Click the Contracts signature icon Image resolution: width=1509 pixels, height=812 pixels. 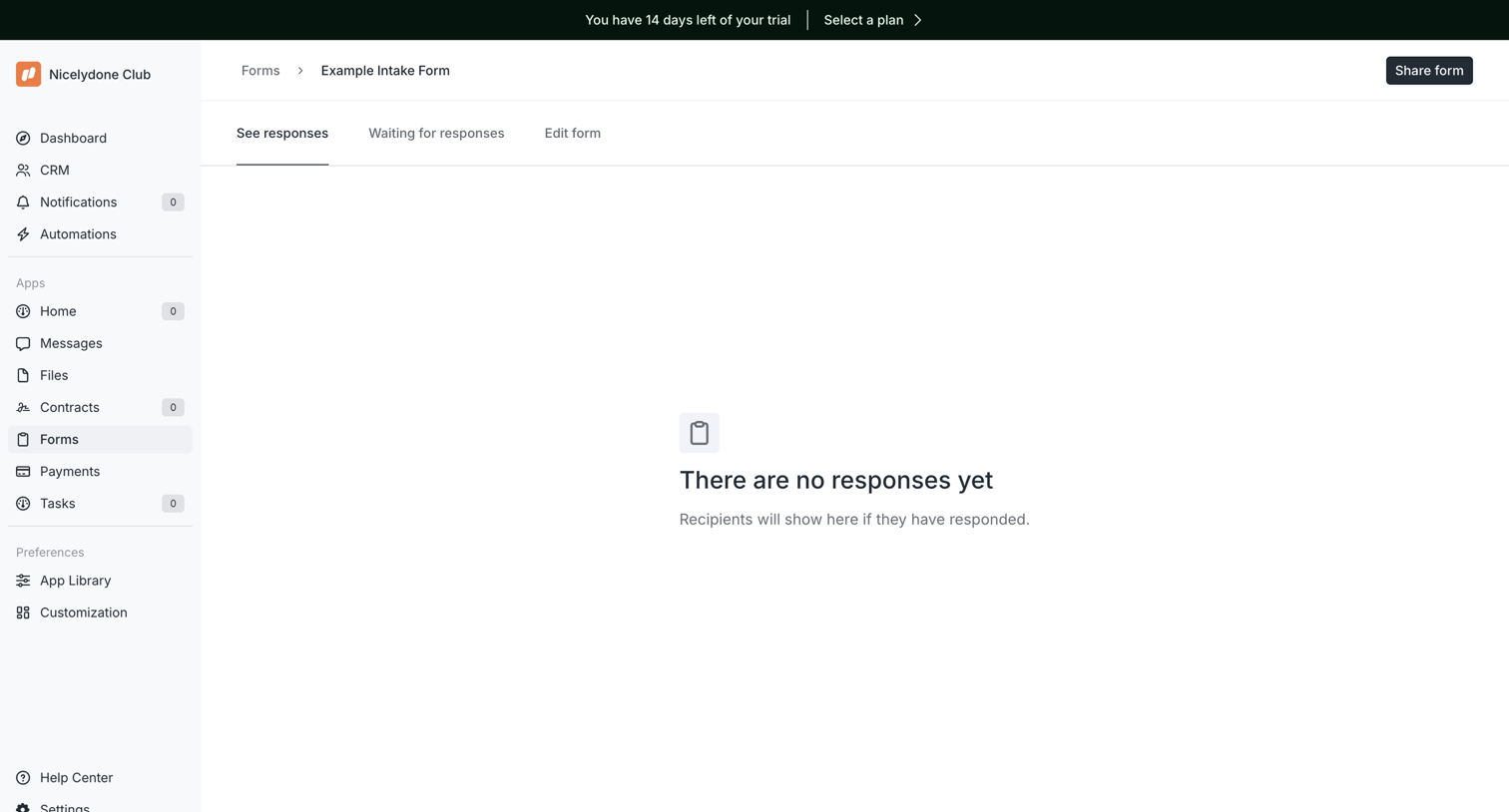(x=23, y=407)
